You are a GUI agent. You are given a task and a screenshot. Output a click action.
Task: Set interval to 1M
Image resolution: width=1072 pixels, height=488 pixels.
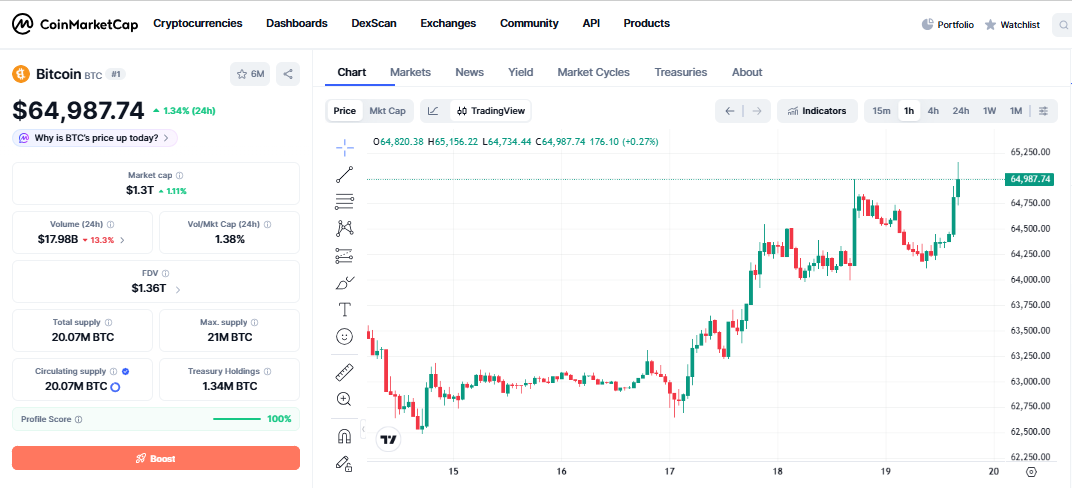pyautogui.click(x=1016, y=111)
